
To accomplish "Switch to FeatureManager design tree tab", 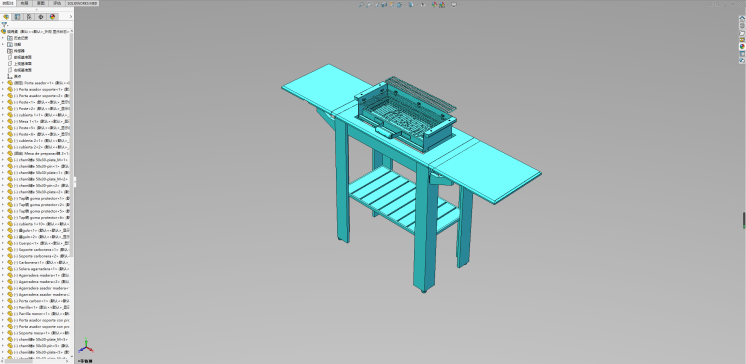I will pyautogui.click(x=6, y=17).
